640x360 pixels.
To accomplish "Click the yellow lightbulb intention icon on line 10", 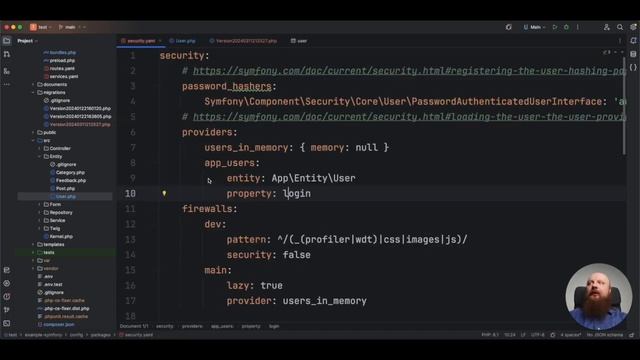I will click(x=164, y=193).
